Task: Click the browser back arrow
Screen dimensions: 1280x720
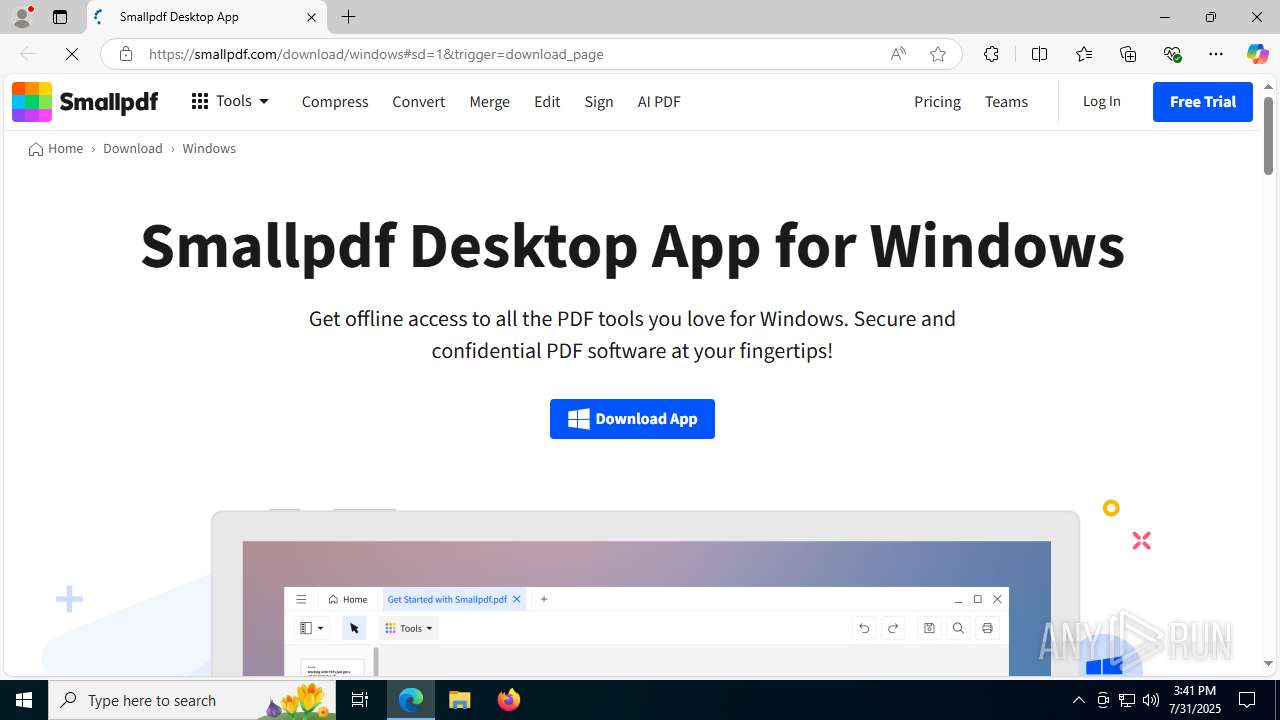Action: (x=28, y=54)
